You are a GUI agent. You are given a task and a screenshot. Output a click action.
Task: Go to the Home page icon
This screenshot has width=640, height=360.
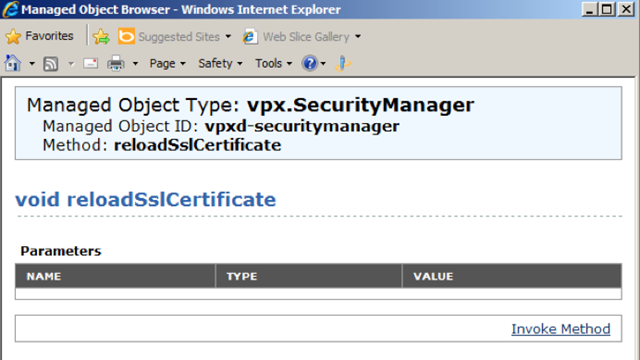tap(13, 63)
